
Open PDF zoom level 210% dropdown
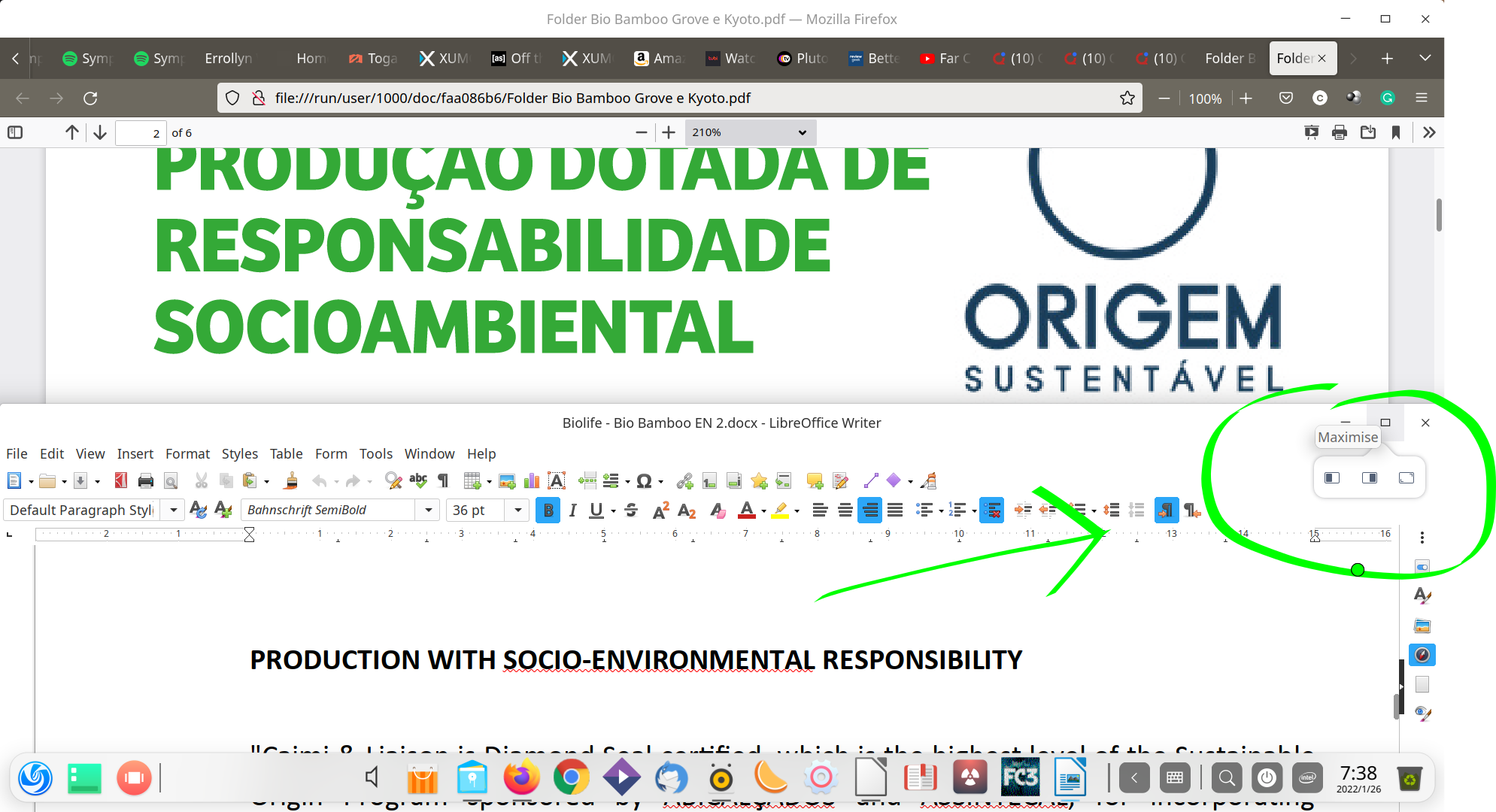point(749,132)
